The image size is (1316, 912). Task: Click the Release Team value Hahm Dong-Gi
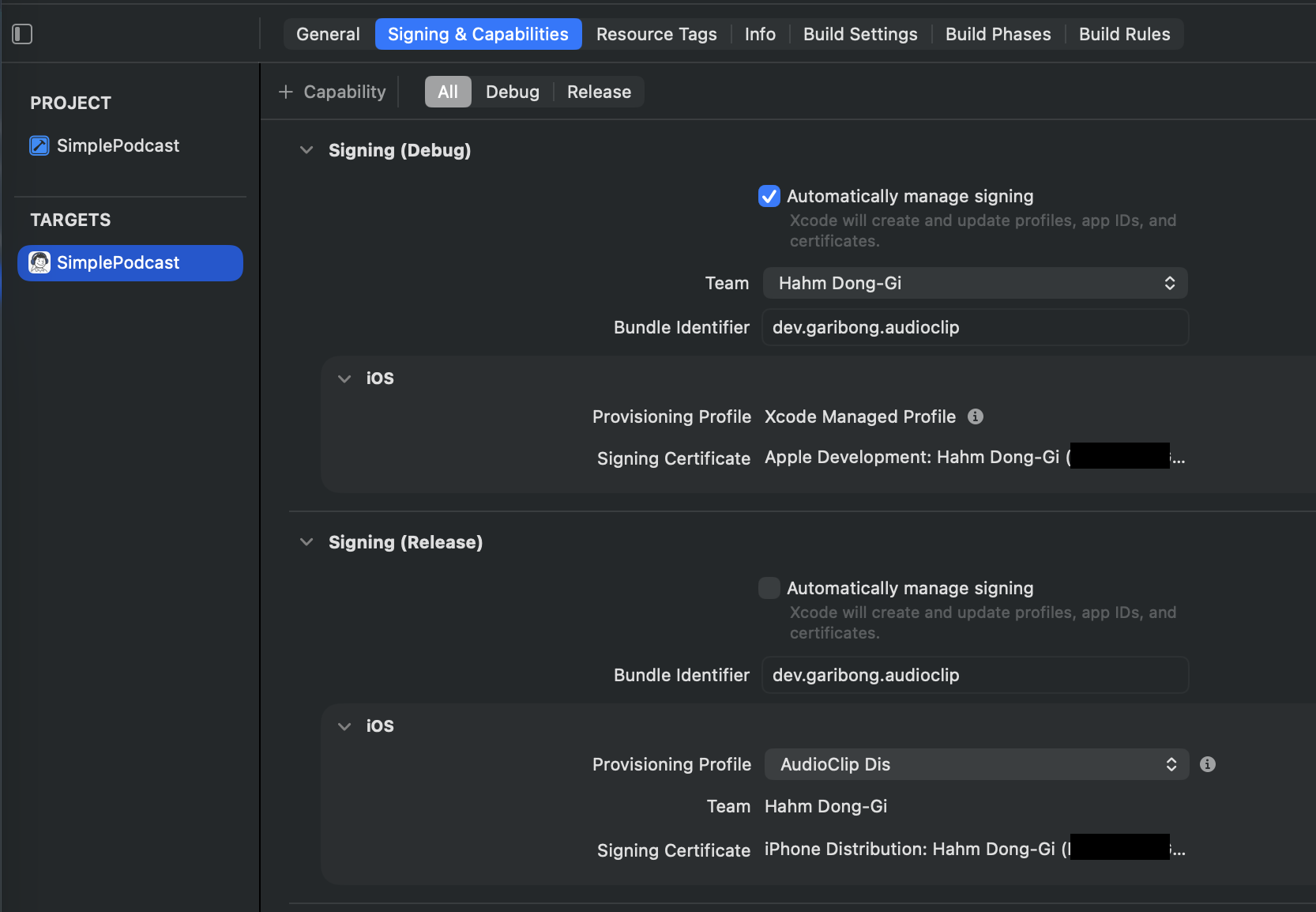tap(825, 806)
